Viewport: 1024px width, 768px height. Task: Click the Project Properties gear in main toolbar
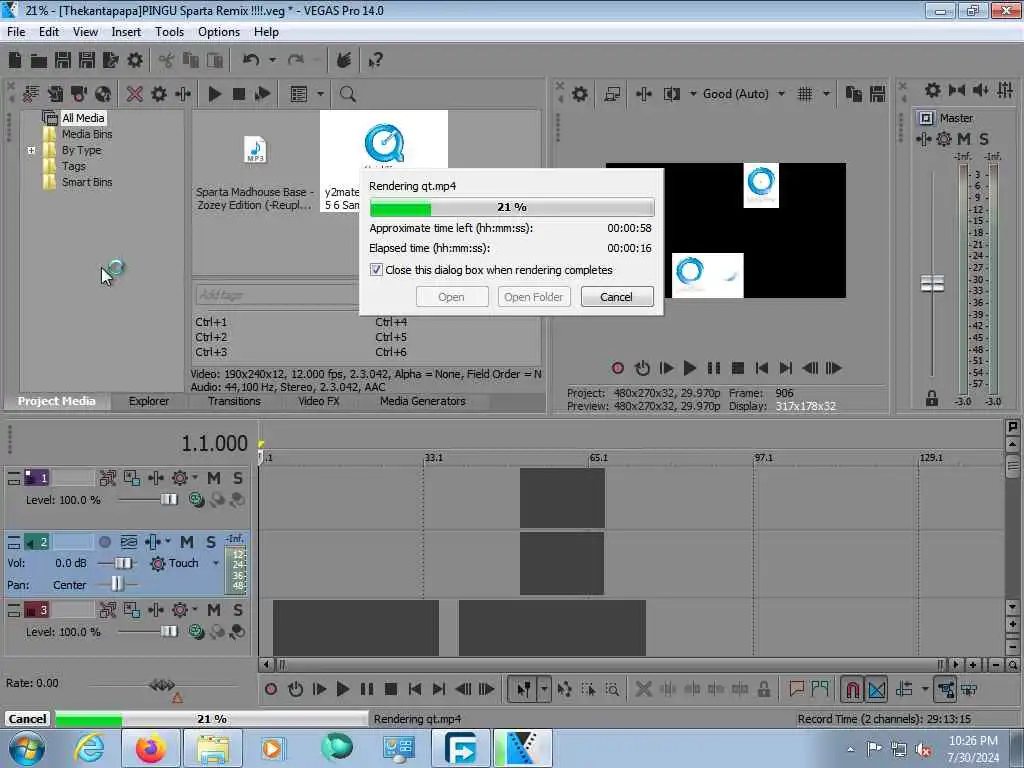point(135,61)
